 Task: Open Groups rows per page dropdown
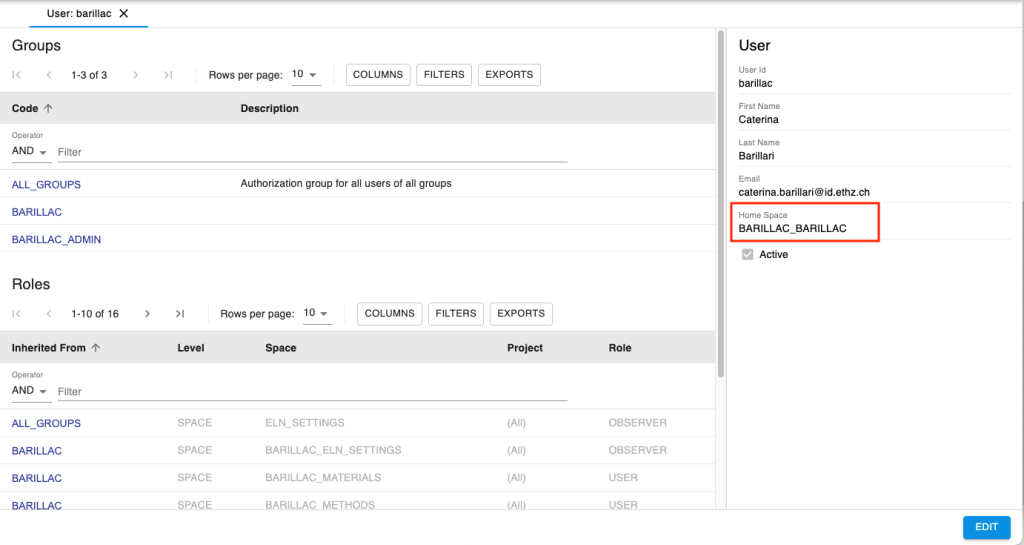click(x=305, y=74)
